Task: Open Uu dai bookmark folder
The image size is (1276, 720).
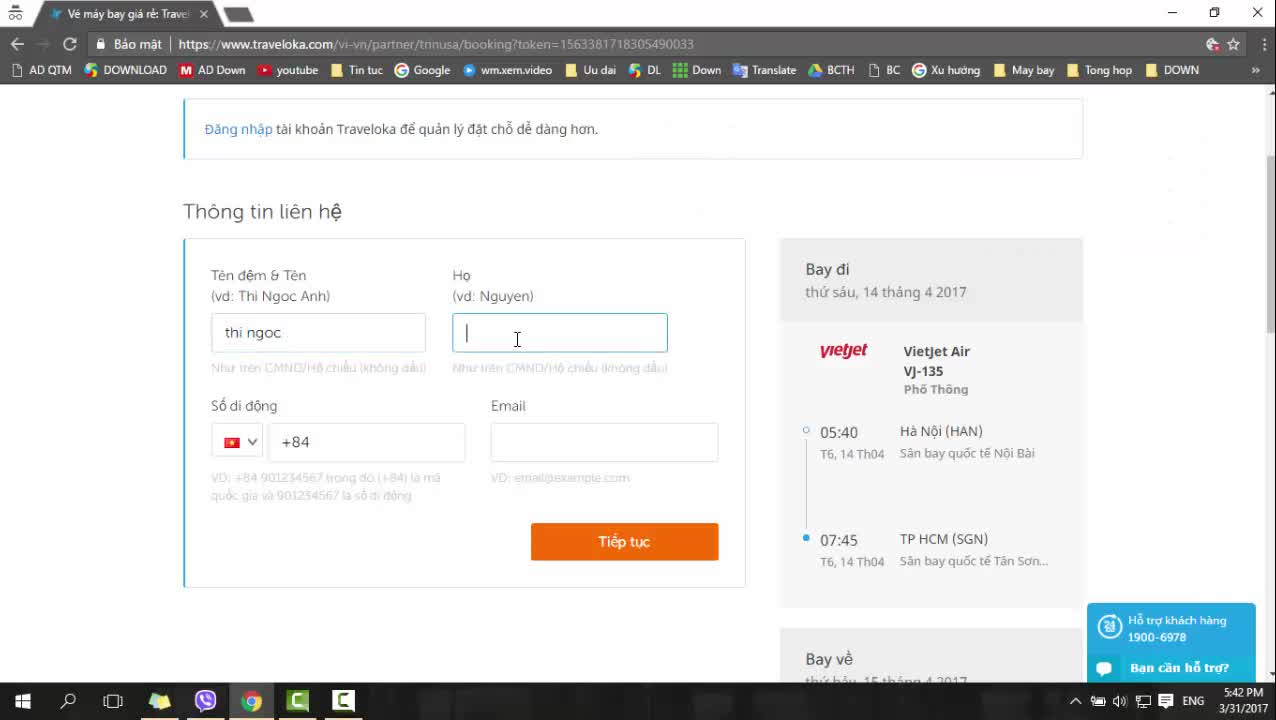Action: coord(590,70)
